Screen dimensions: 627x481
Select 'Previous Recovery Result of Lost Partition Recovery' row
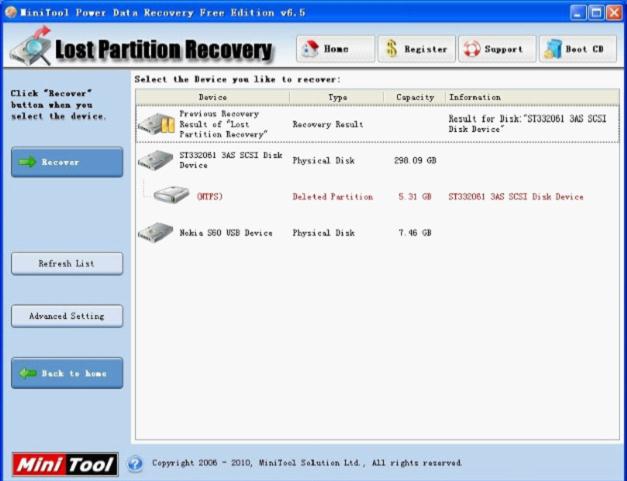[x=377, y=124]
